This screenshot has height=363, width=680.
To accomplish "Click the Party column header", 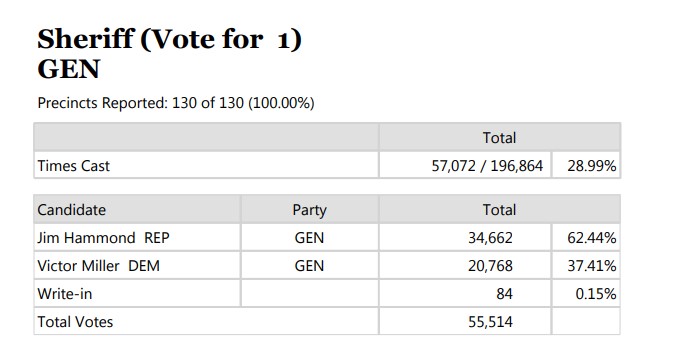I will click(x=309, y=210).
